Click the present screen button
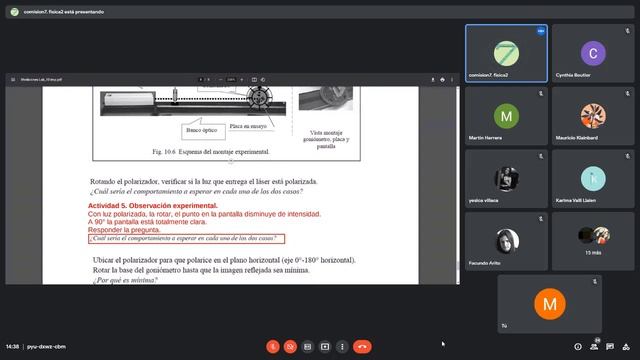The width and height of the screenshot is (640, 360). [x=325, y=347]
